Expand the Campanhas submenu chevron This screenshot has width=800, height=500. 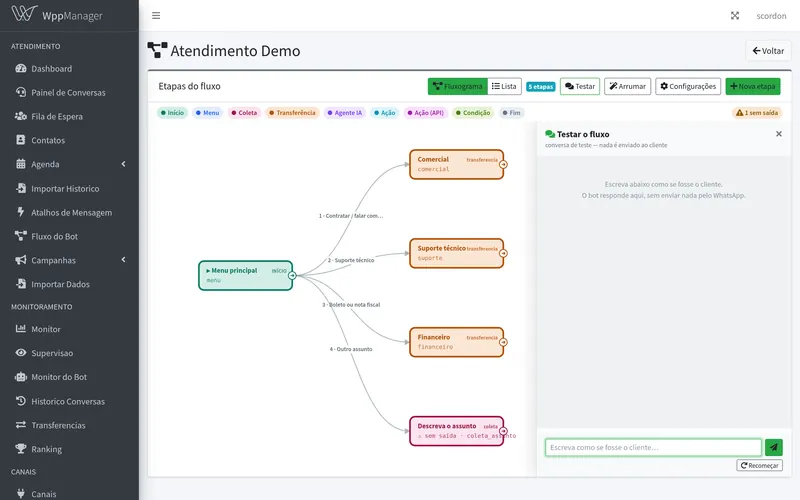123,260
